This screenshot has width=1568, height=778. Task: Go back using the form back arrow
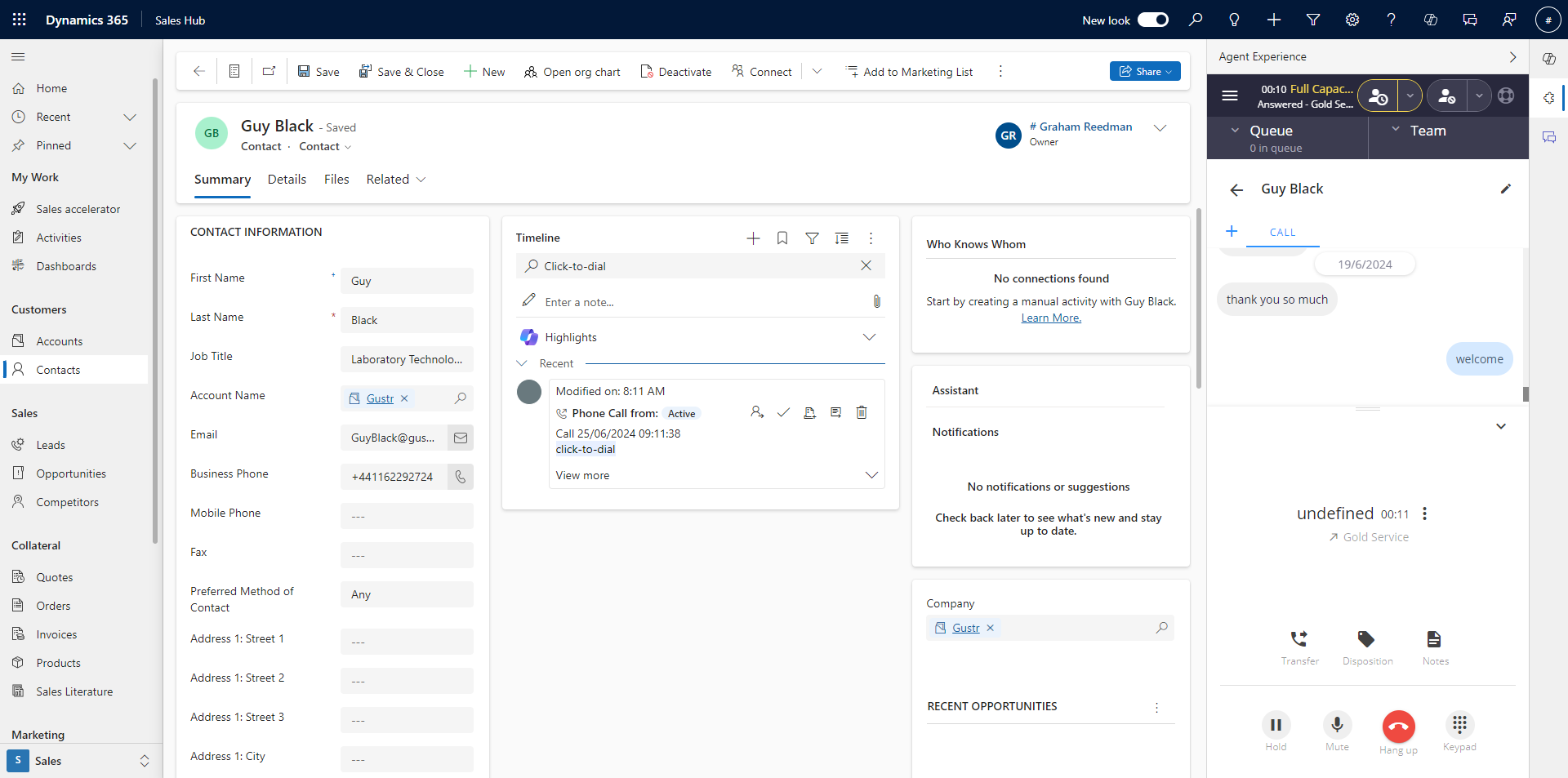[198, 72]
